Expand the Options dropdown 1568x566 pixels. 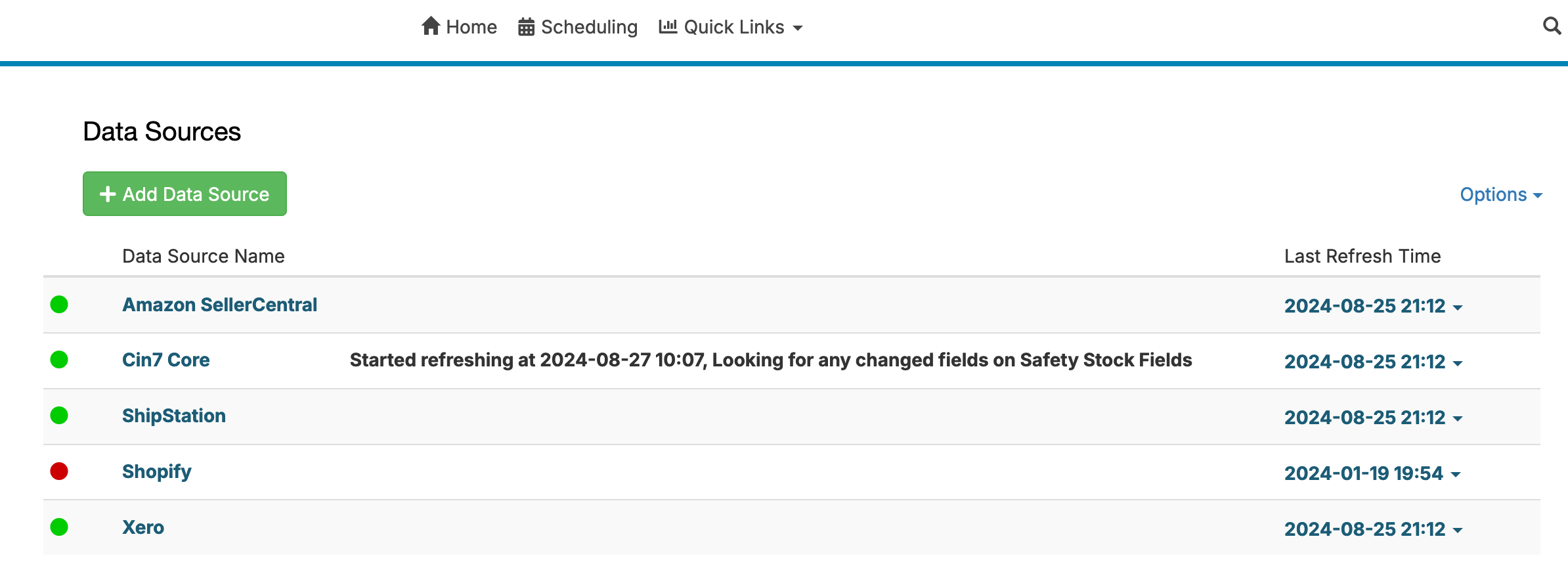[x=1500, y=195]
